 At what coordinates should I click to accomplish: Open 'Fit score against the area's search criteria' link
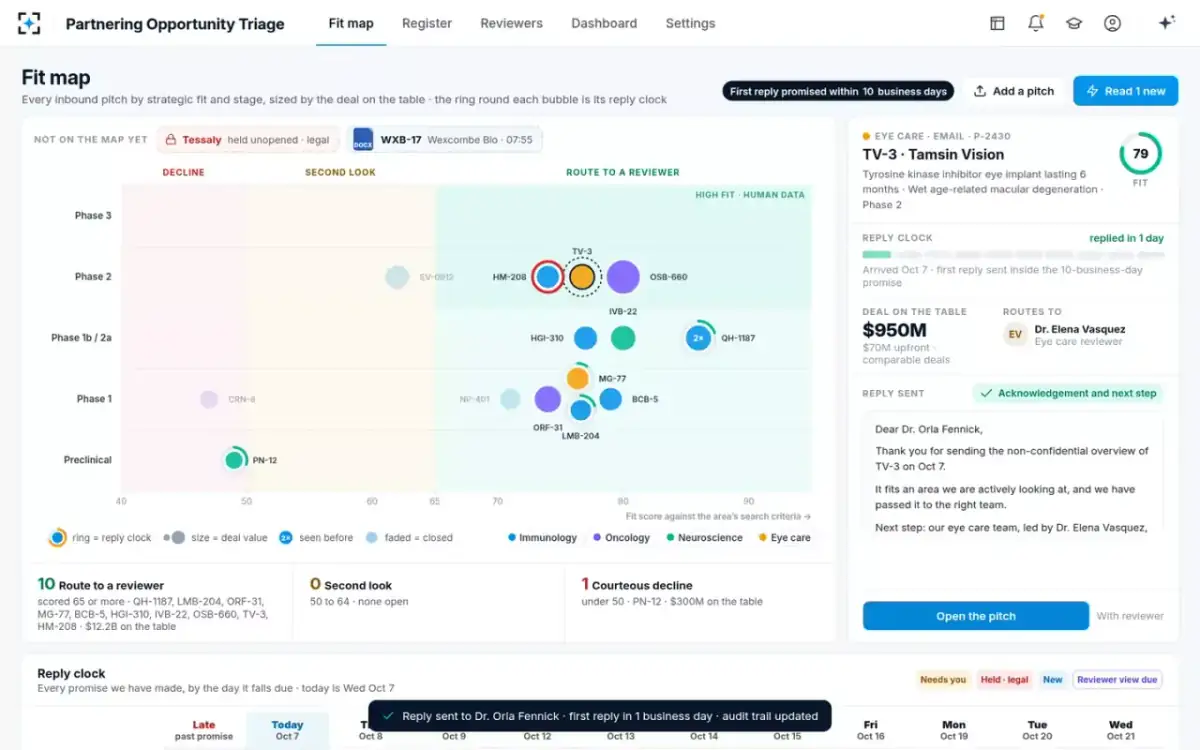point(718,517)
